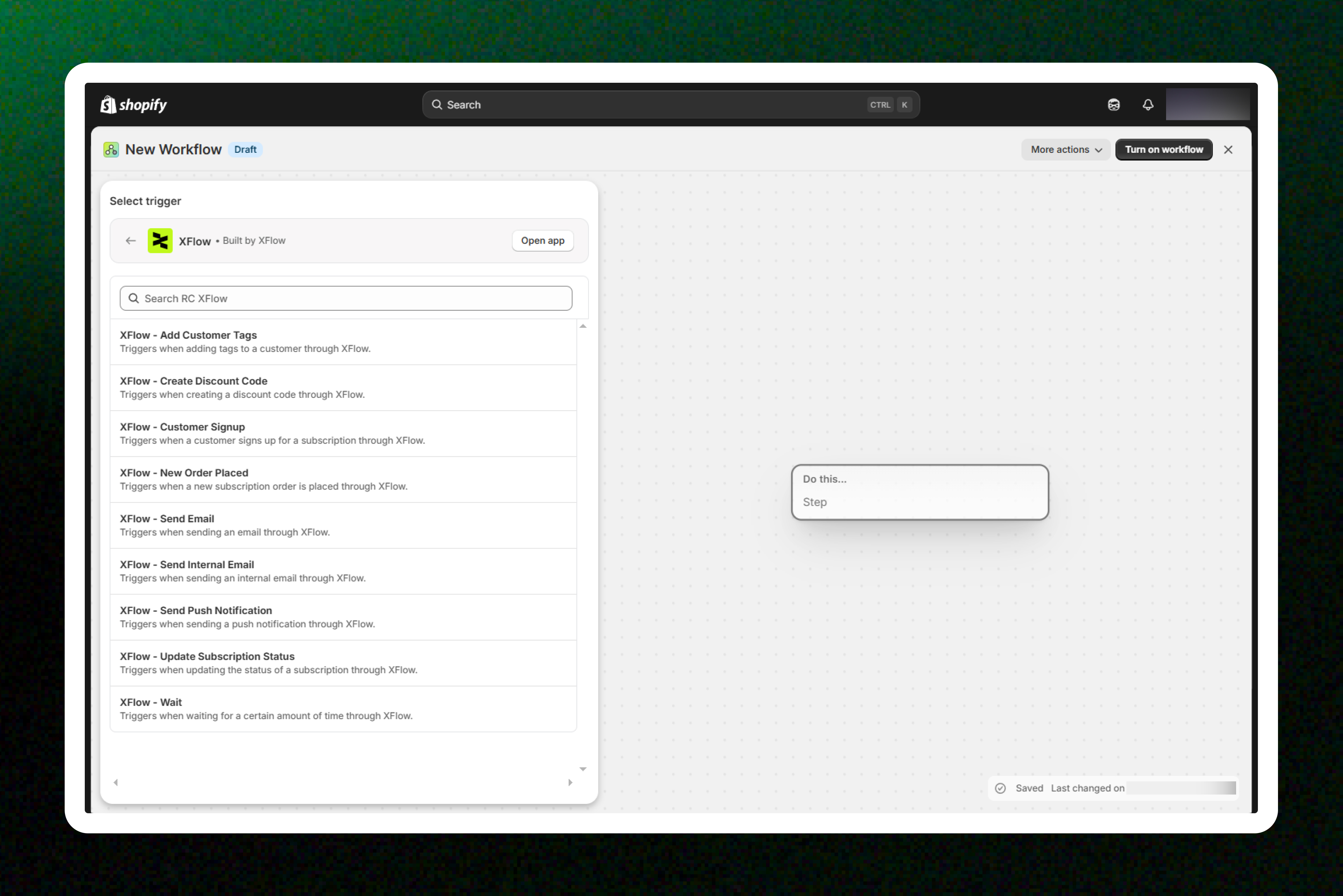Click the magnifier in Search RC XFlow
The height and width of the screenshot is (896, 1343).
pyautogui.click(x=134, y=298)
